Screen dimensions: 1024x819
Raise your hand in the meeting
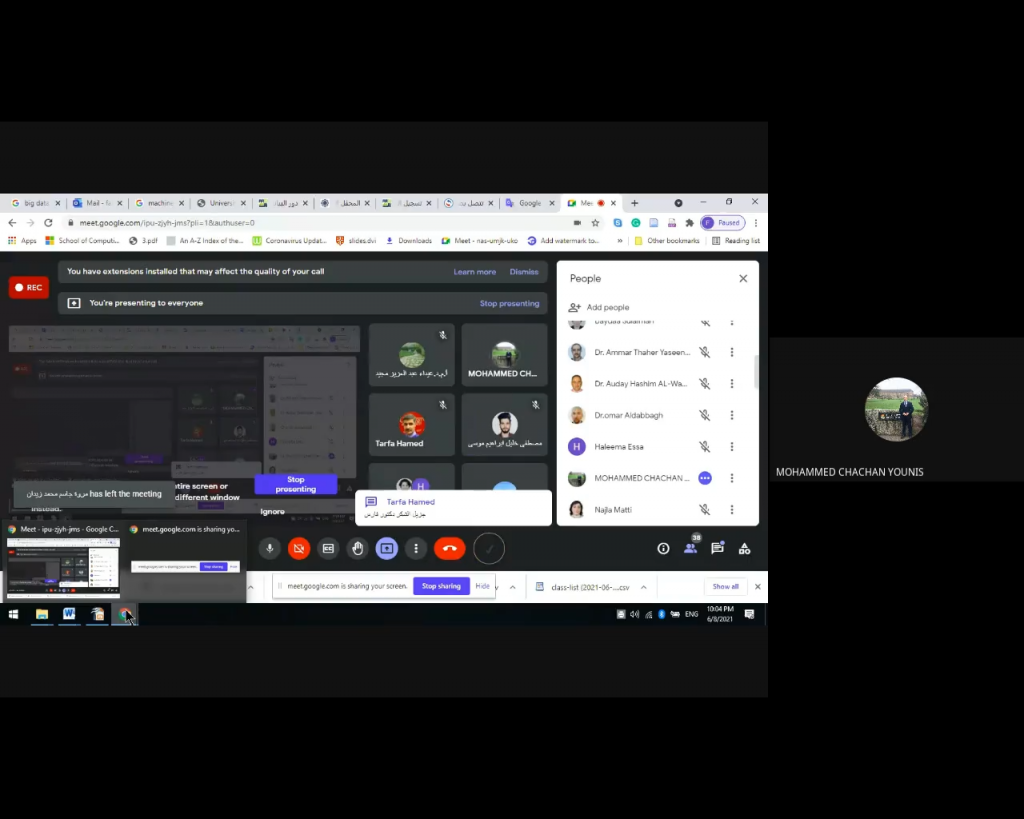357,548
